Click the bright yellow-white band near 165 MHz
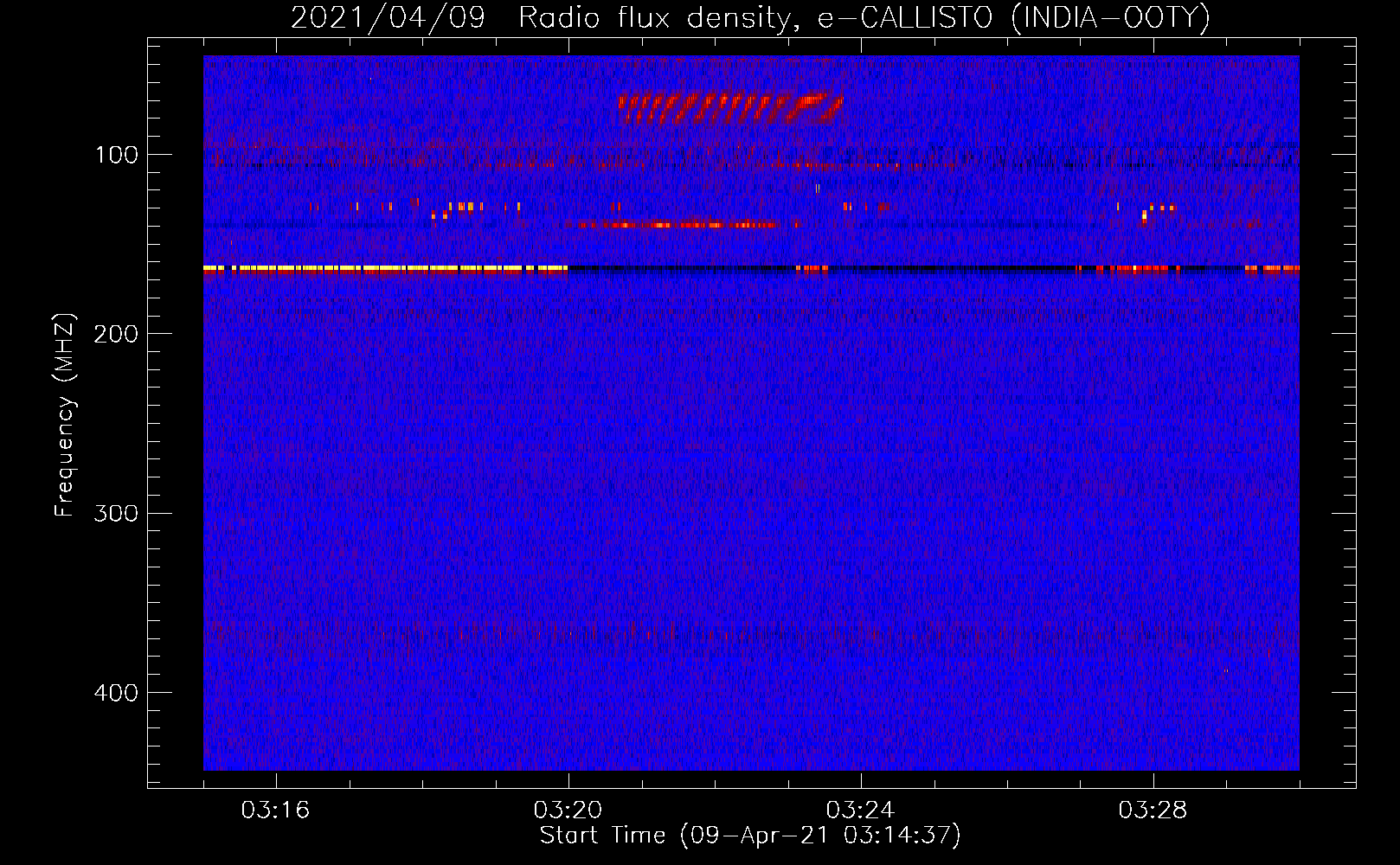 click(385, 269)
